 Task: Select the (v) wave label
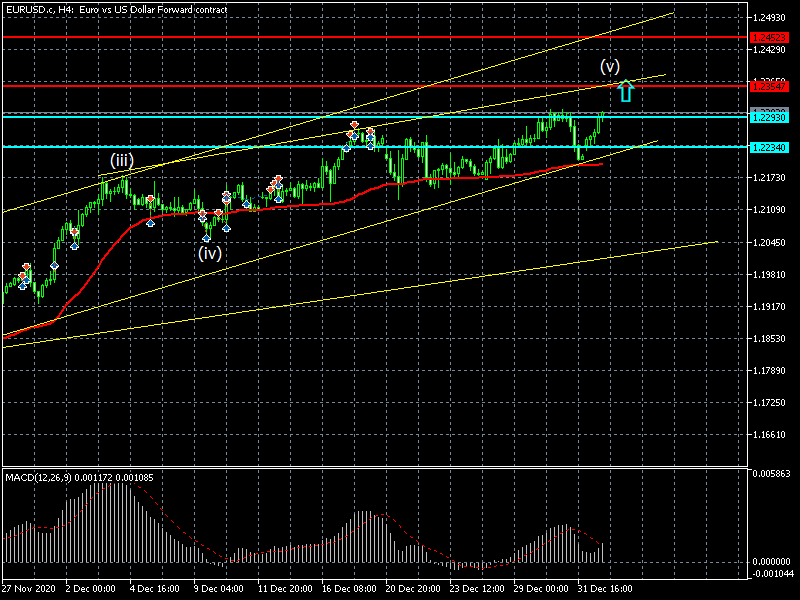click(610, 67)
